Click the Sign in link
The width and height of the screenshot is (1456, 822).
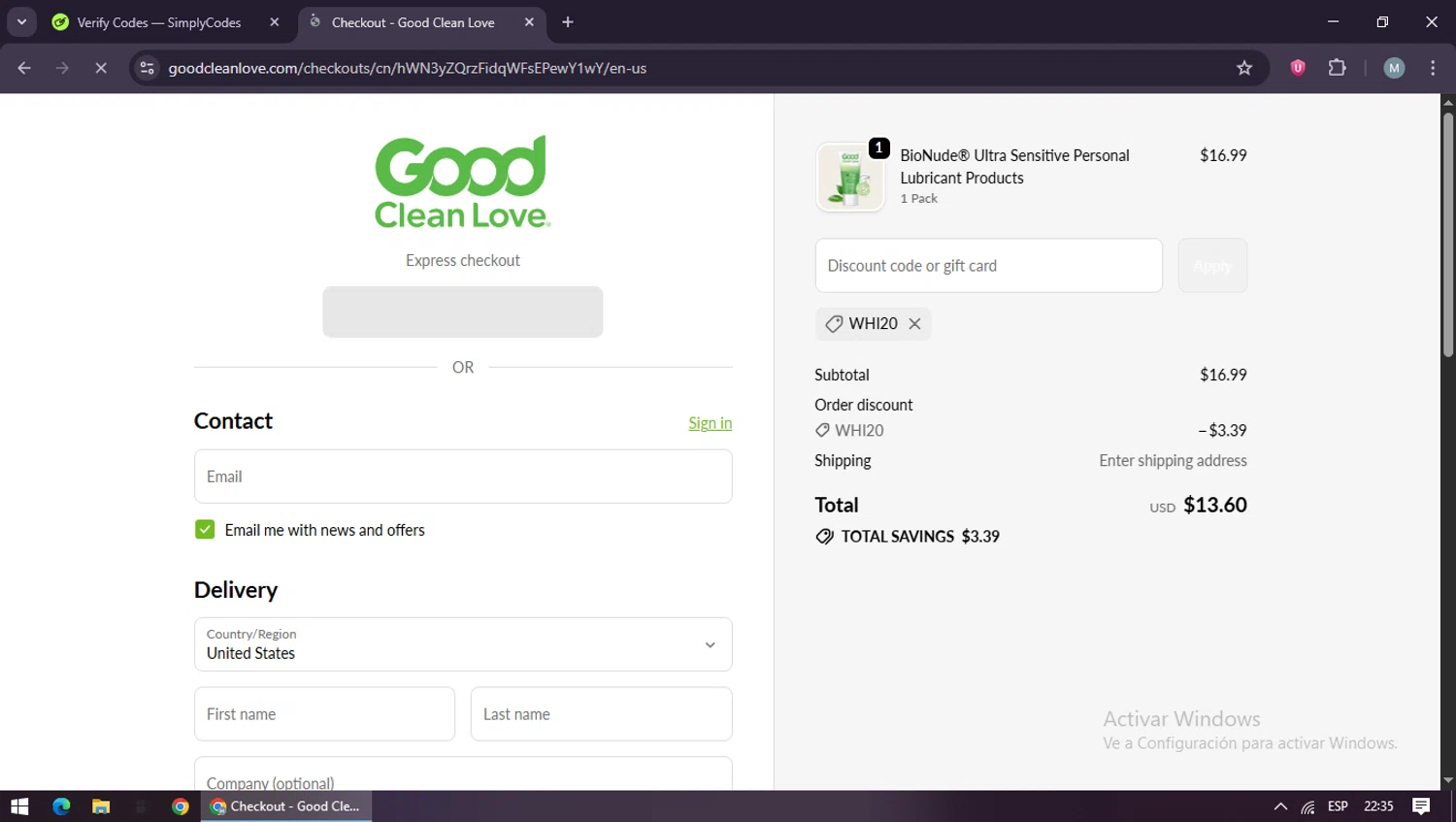(710, 423)
